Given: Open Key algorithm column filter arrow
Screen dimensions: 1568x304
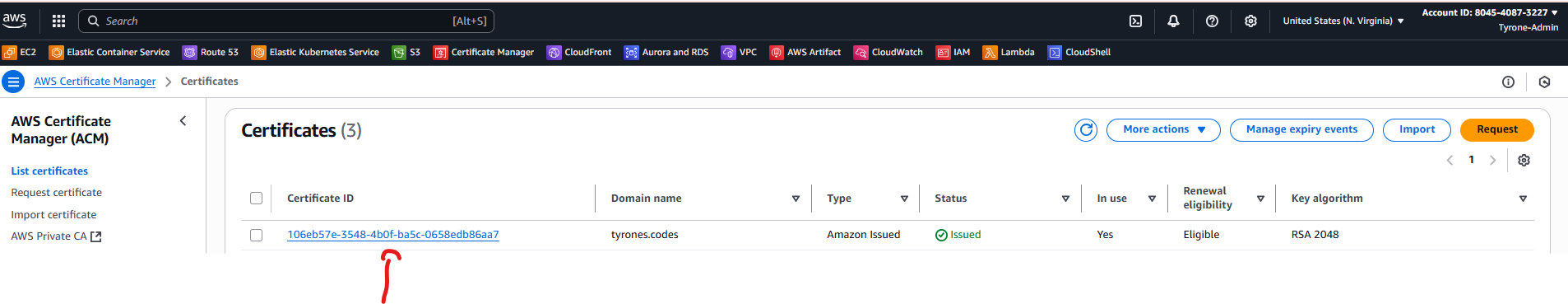Looking at the screenshot, I should 1523,199.
